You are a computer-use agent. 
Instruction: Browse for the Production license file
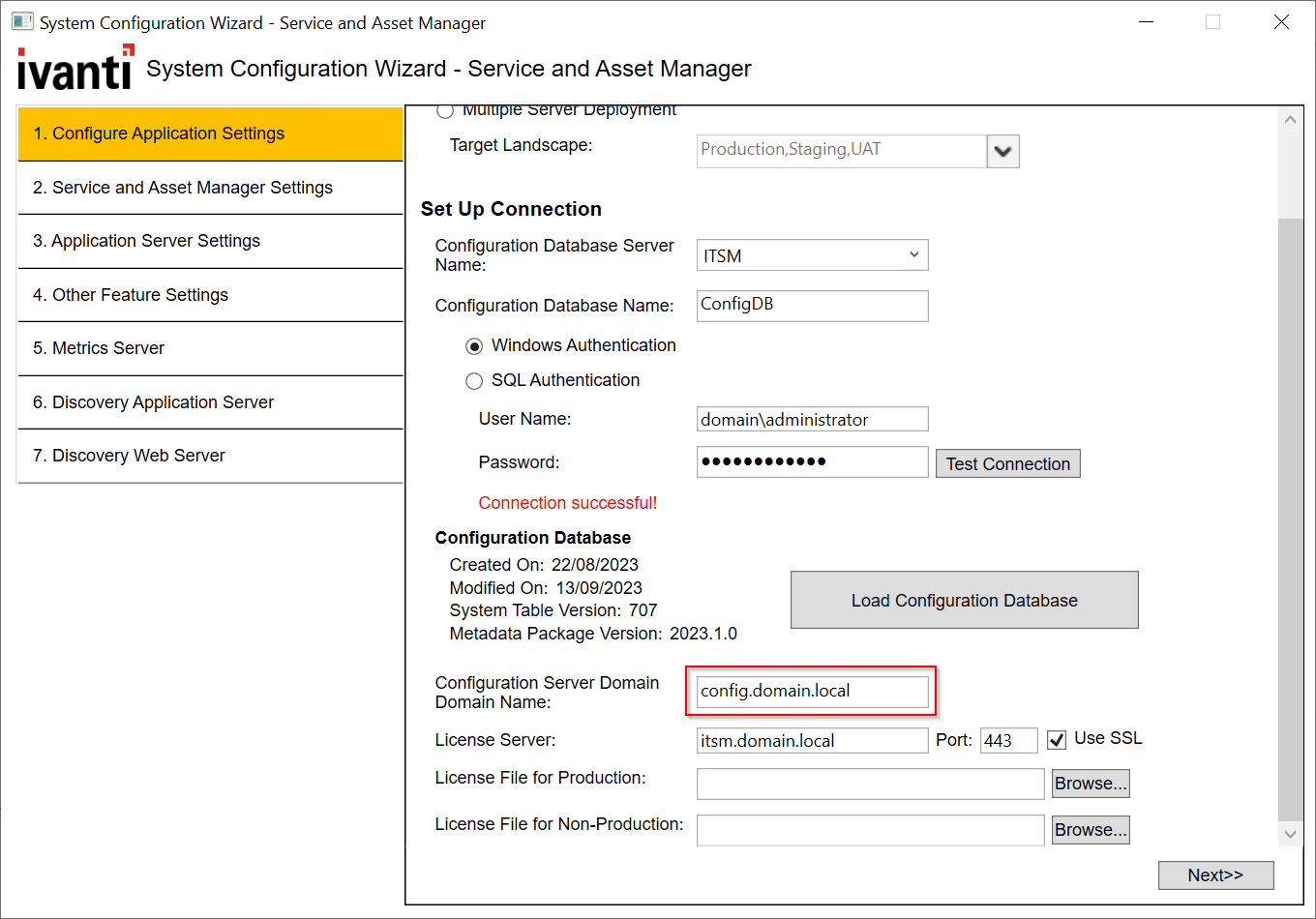(1091, 784)
